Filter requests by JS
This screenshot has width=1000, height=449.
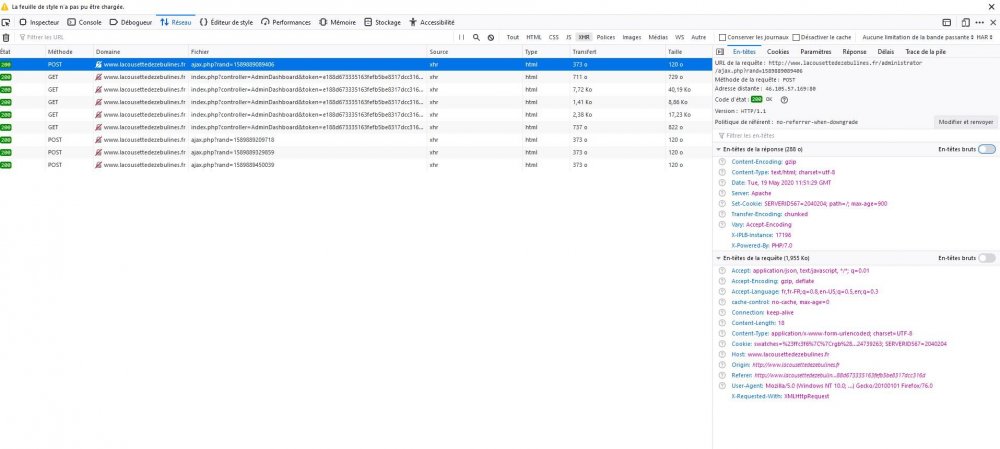pos(568,38)
